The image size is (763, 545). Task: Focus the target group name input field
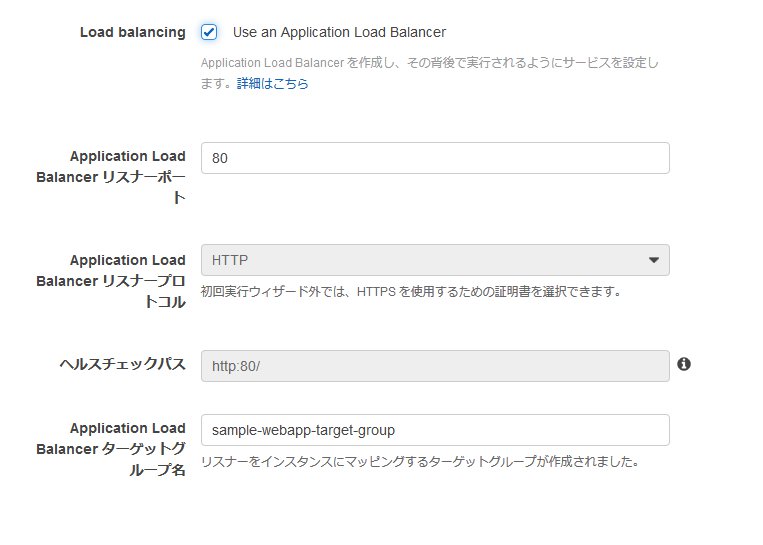click(x=435, y=430)
